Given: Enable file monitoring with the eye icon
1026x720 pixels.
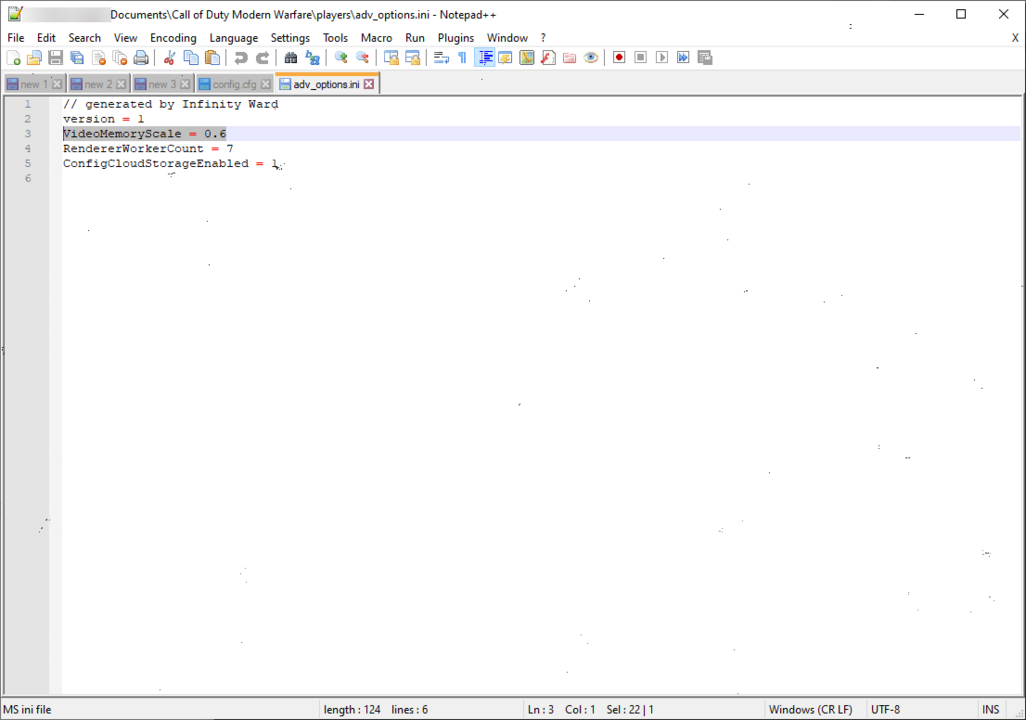Looking at the screenshot, I should (x=590, y=57).
